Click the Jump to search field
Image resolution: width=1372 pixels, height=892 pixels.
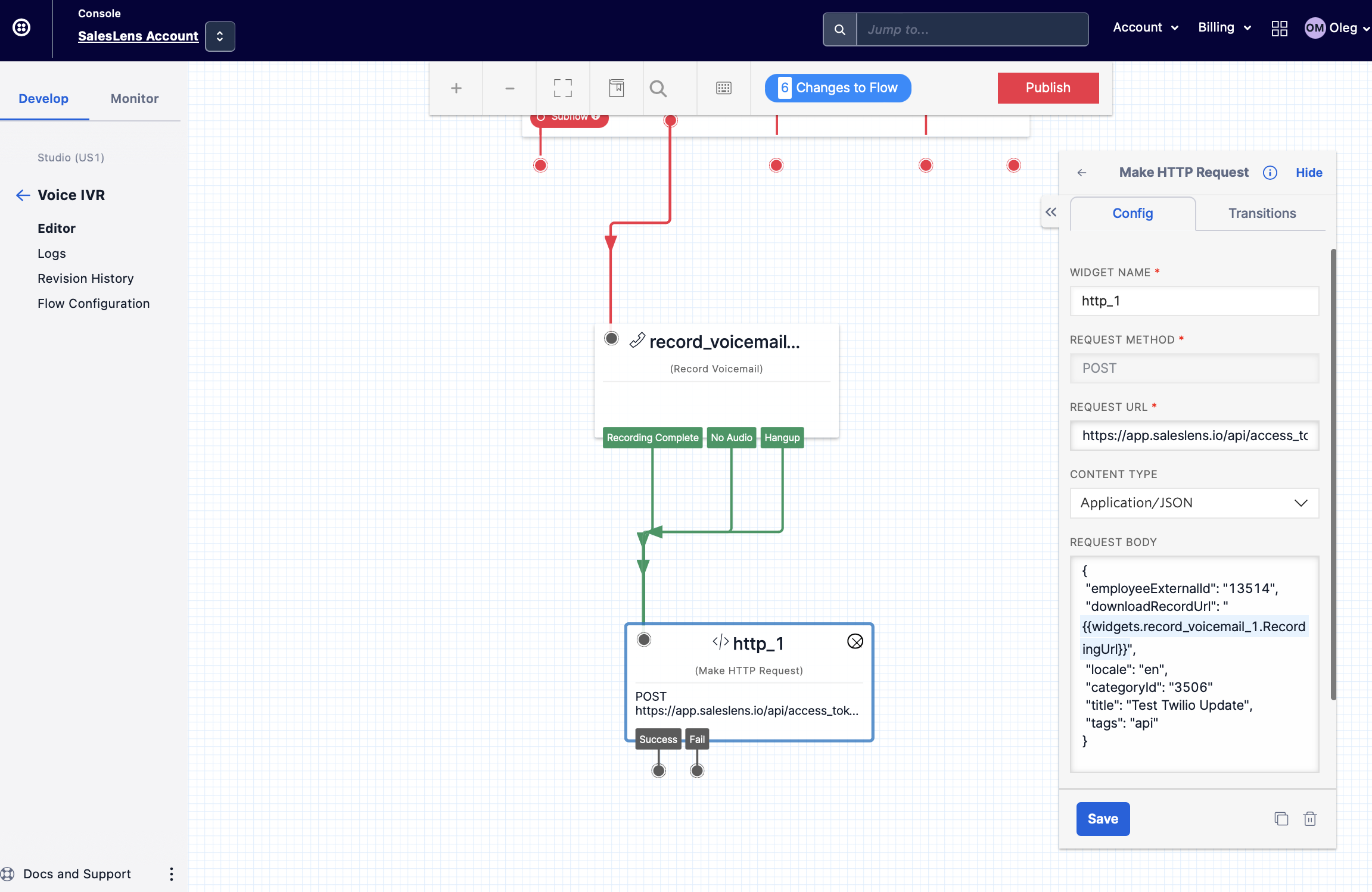click(x=971, y=29)
